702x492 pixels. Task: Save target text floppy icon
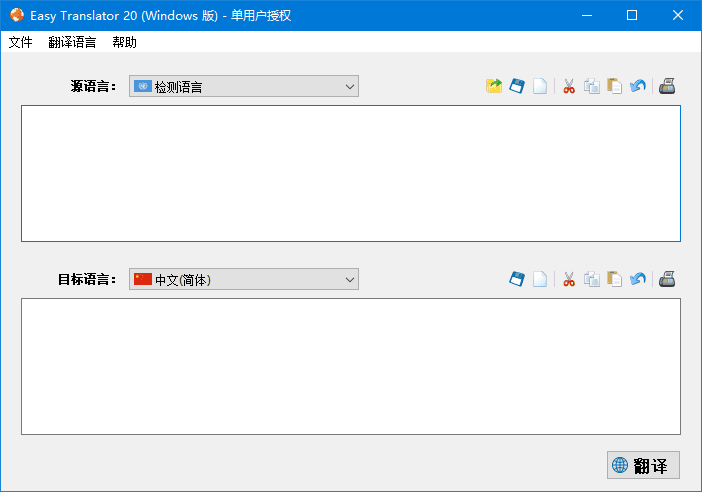click(517, 279)
